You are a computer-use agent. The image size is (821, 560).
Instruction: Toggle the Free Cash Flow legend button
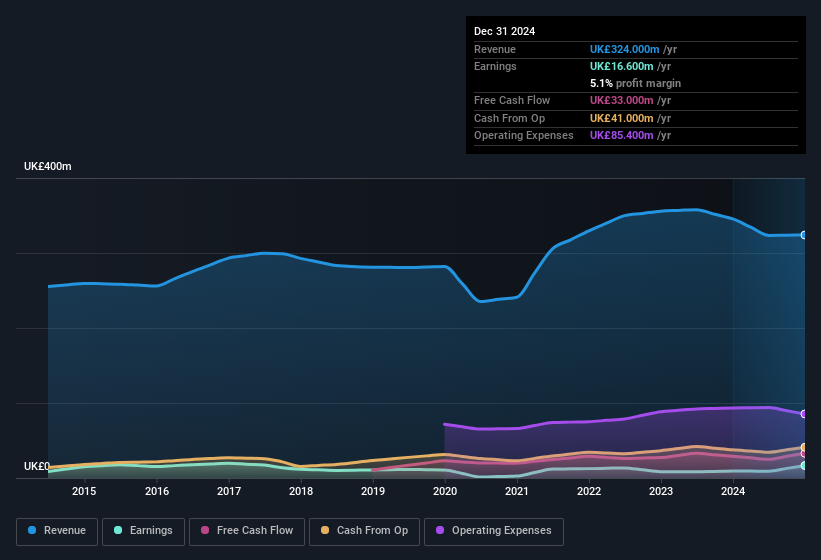[x=247, y=531]
